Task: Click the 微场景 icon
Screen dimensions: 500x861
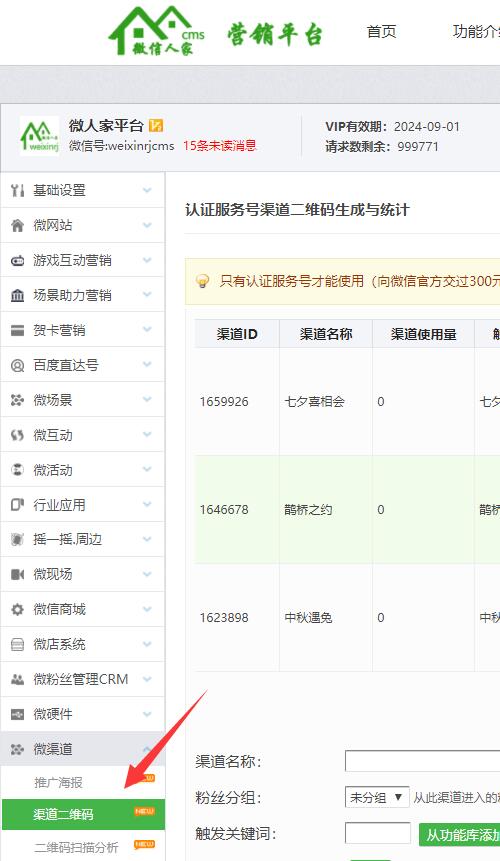Action: [18, 400]
